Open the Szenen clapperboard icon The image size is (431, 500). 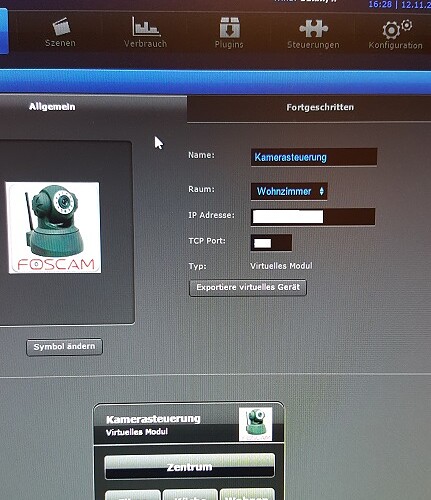click(61, 26)
